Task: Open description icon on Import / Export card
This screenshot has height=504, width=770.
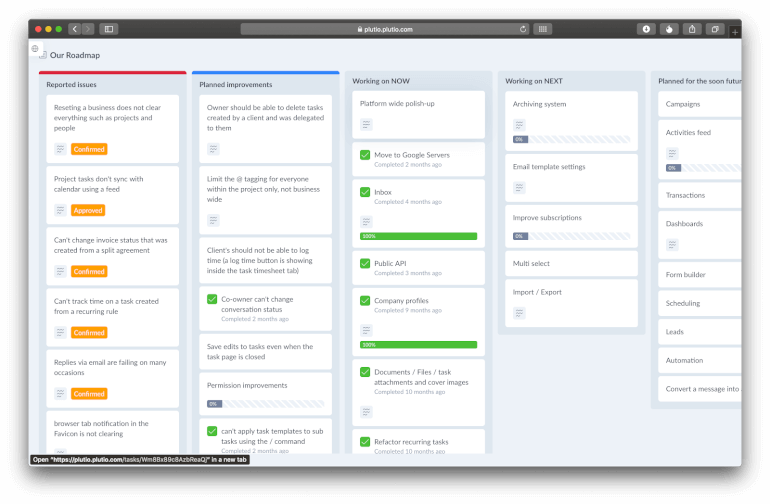Action: coord(519,313)
